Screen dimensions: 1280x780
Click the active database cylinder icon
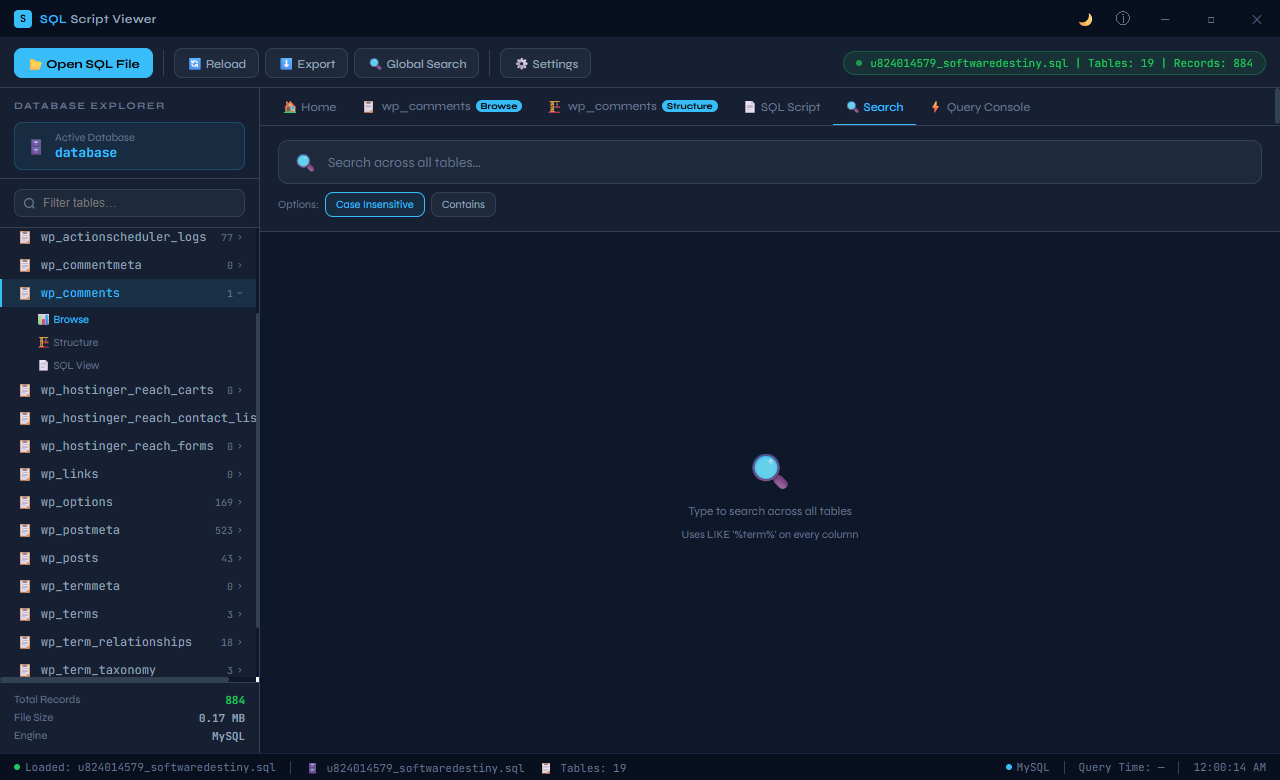click(36, 147)
